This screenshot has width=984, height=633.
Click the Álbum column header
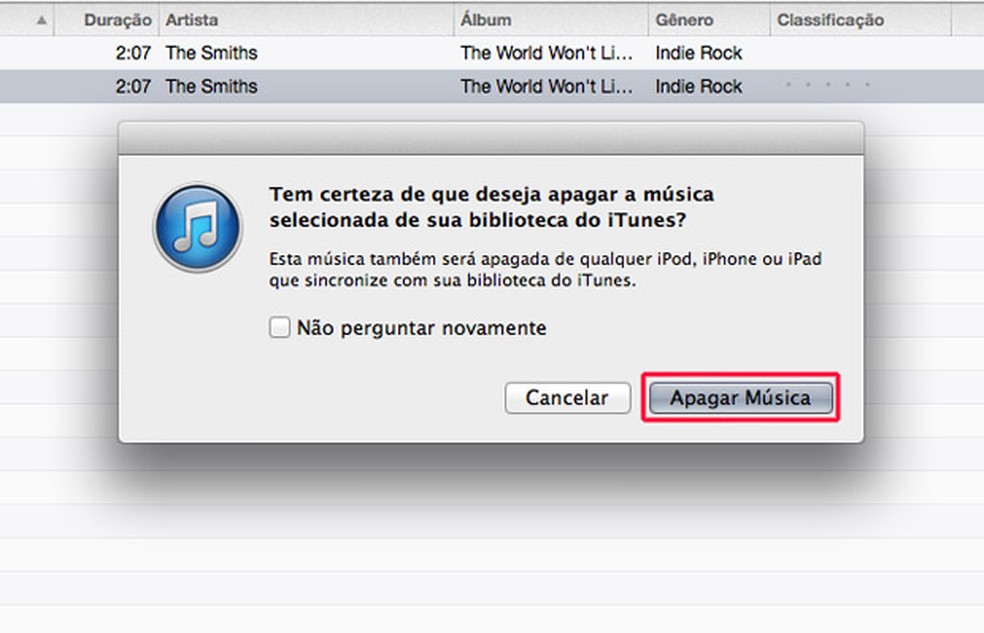coord(551,20)
